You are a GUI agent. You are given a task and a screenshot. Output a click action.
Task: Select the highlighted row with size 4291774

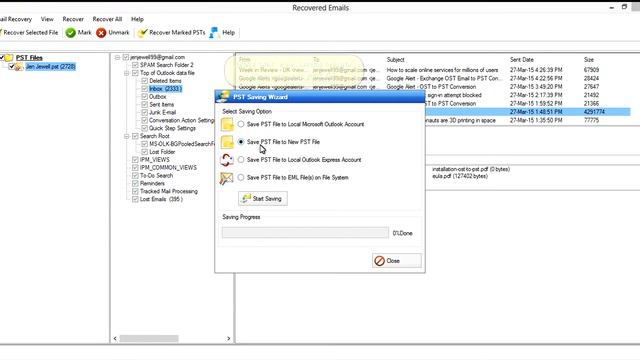pyautogui.click(x=527, y=112)
